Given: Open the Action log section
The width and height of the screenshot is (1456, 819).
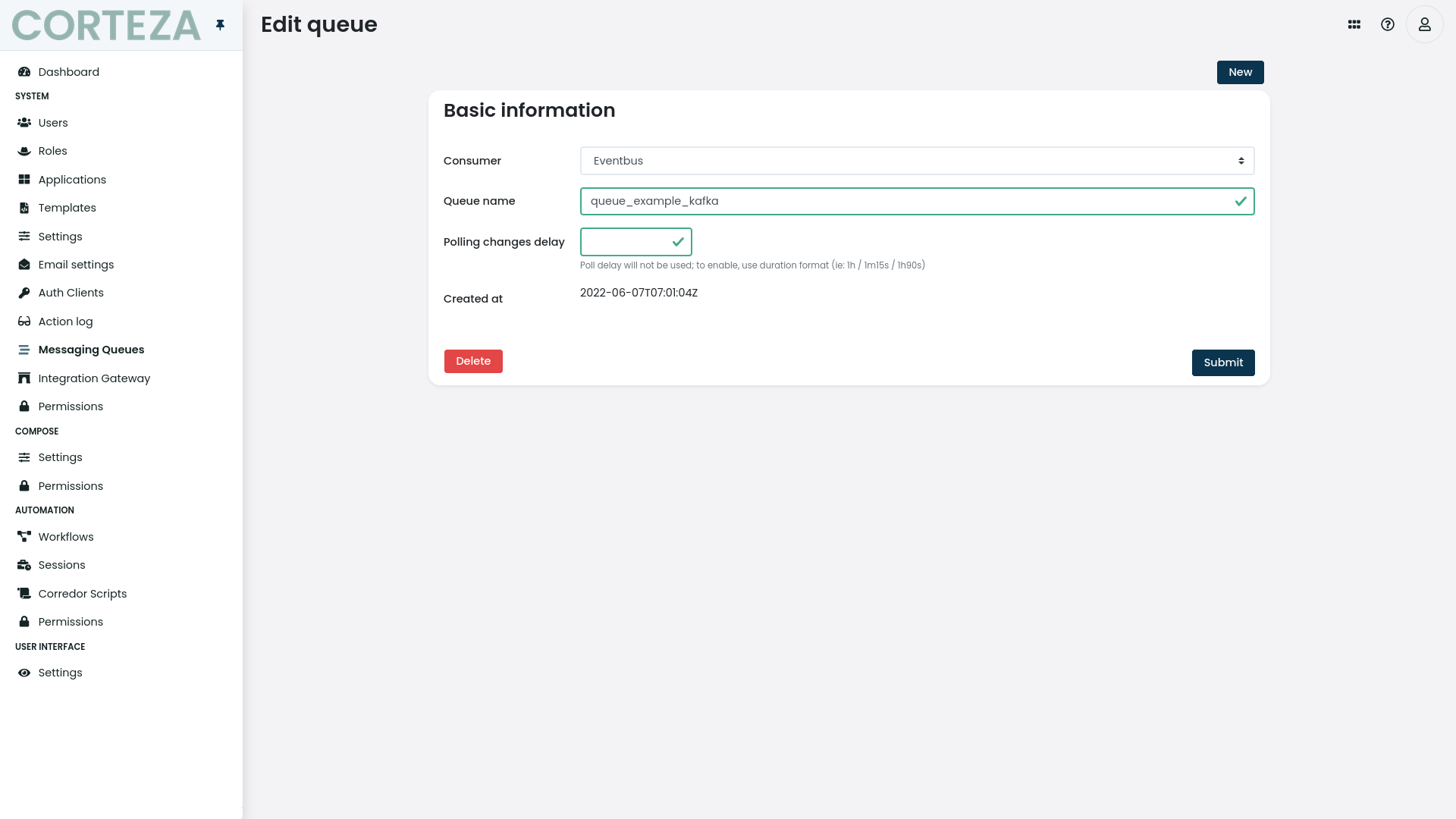Looking at the screenshot, I should 66,321.
